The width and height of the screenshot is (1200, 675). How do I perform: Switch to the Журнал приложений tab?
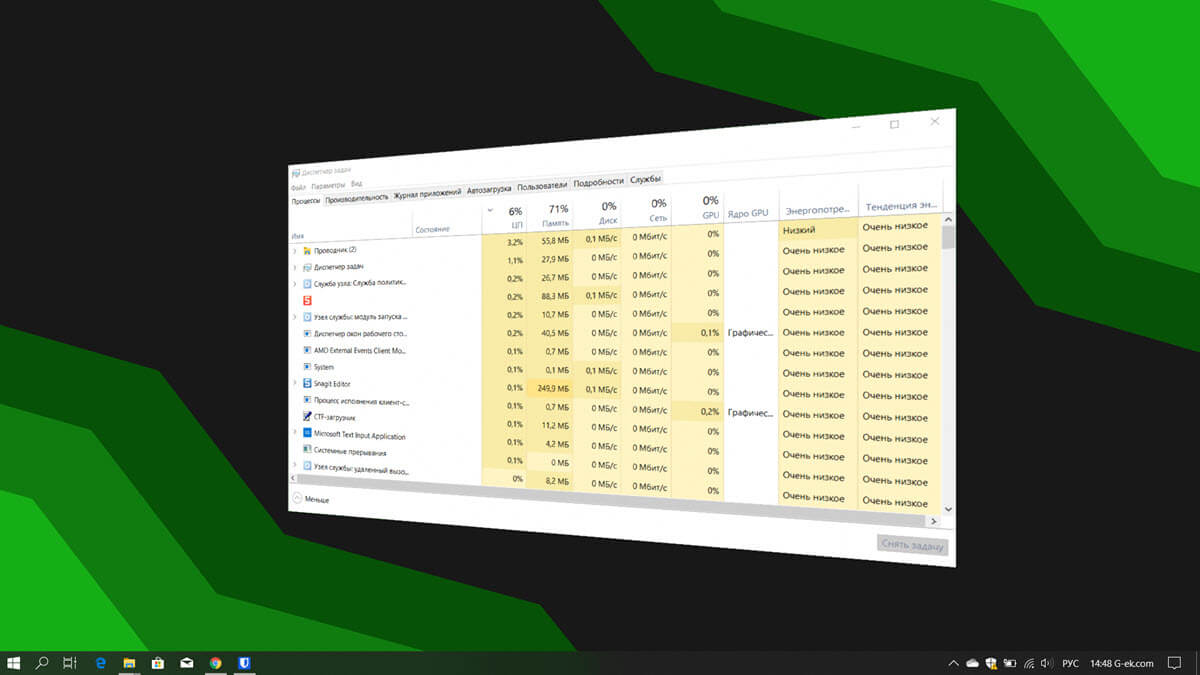point(427,193)
